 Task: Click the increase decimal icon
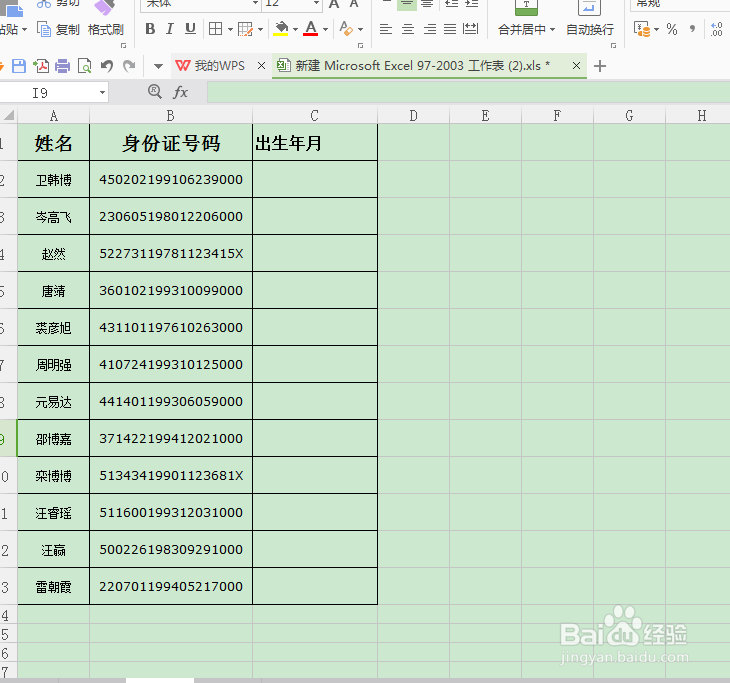pyautogui.click(x=716, y=29)
